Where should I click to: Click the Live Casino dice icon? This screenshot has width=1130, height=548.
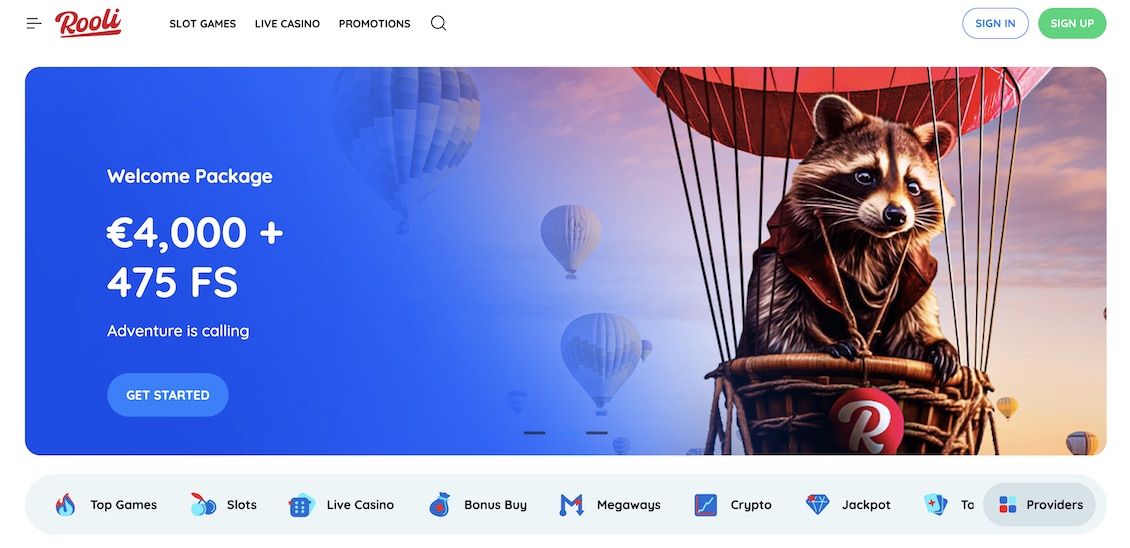[301, 505]
